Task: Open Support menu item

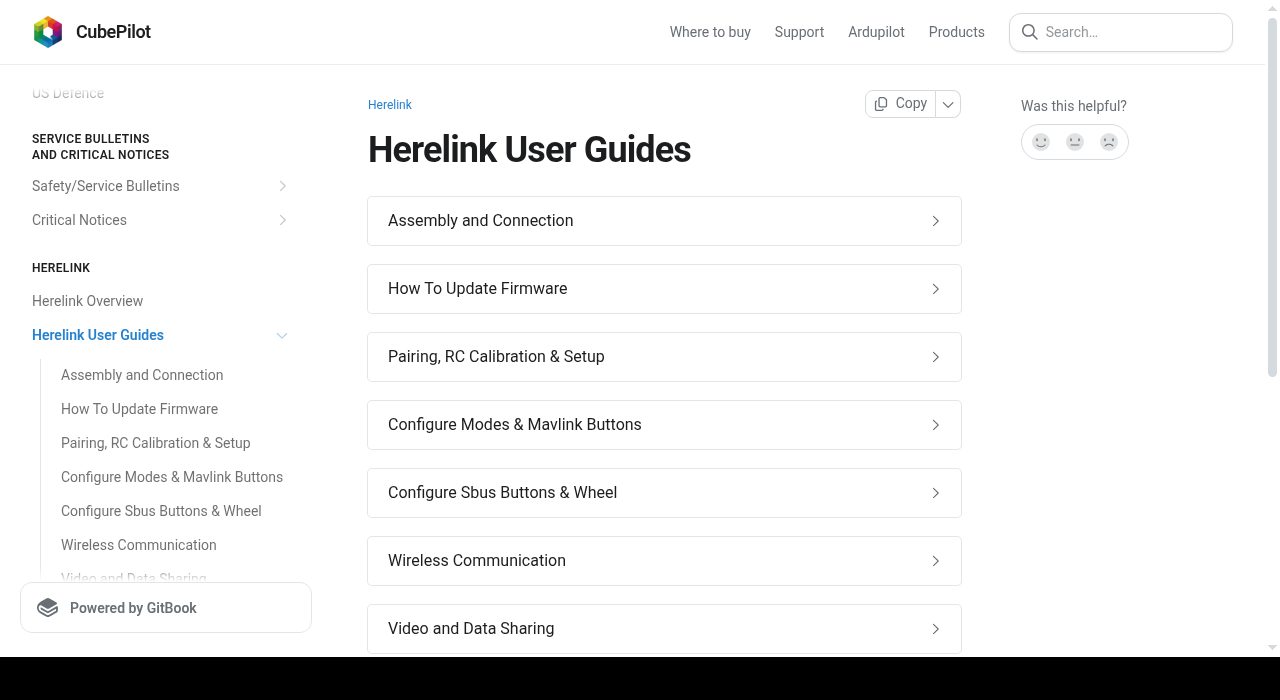Action: (799, 32)
